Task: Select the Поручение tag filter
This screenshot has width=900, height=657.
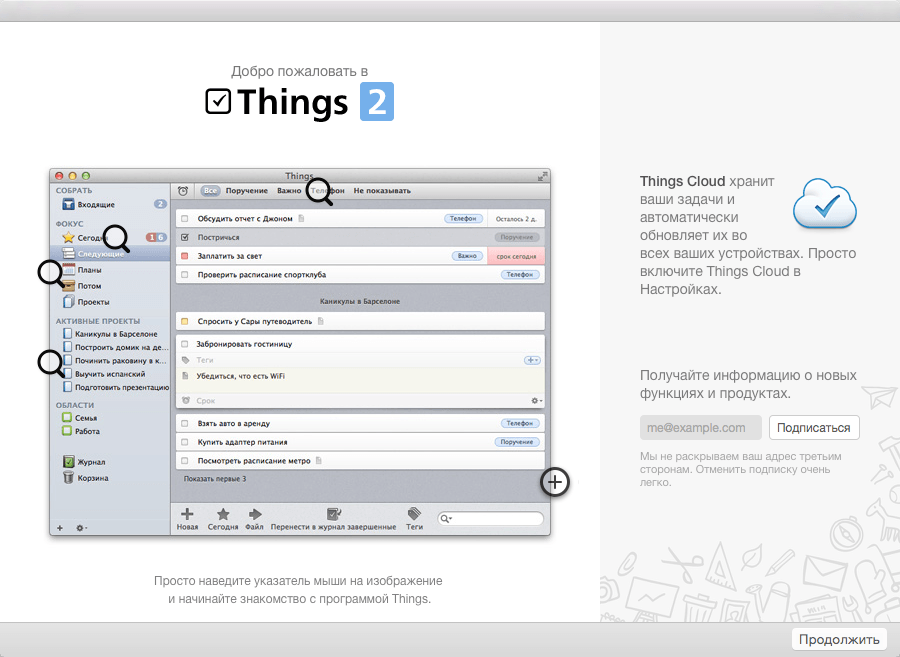Action: click(x=247, y=191)
